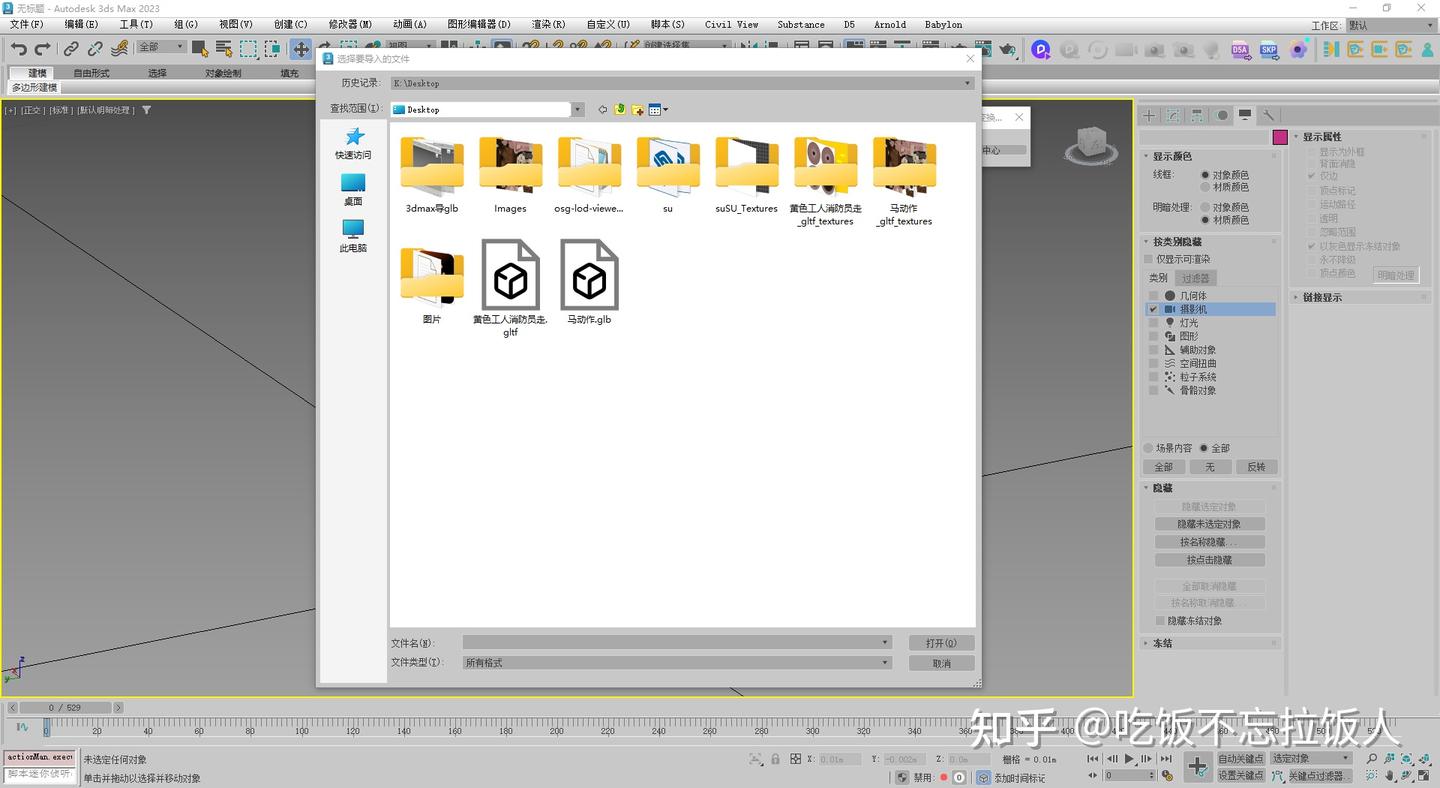The height and width of the screenshot is (788, 1440).
Task: Open the Babylon menu
Action: [x=943, y=24]
